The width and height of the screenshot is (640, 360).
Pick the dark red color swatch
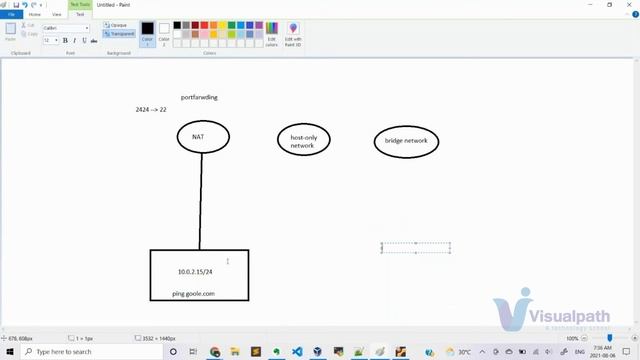tap(195, 25)
